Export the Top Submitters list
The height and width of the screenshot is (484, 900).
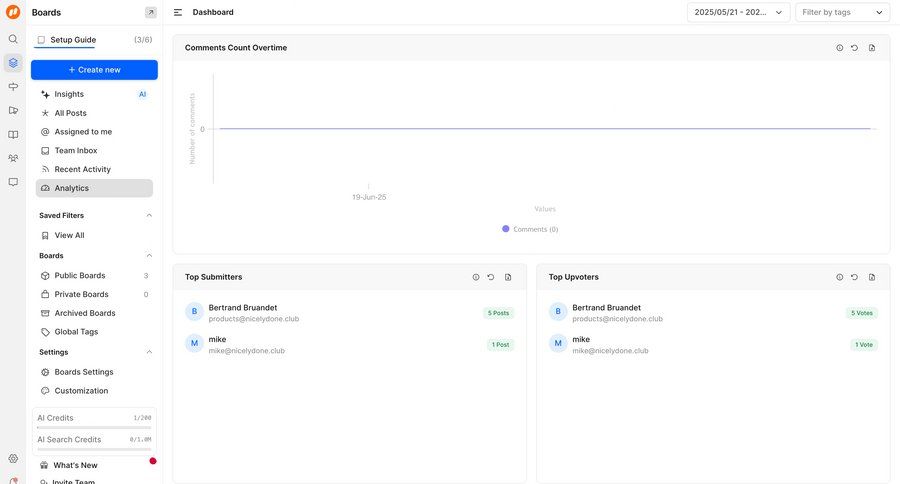[x=508, y=277]
